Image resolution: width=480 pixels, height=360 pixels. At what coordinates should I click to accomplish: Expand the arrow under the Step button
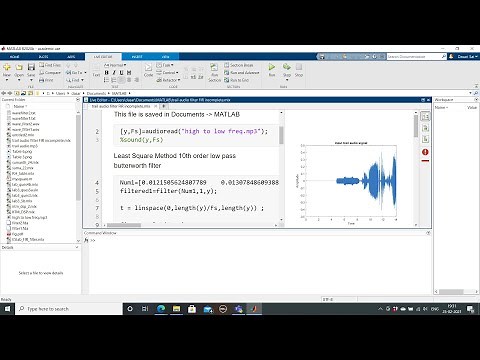pos(287,80)
